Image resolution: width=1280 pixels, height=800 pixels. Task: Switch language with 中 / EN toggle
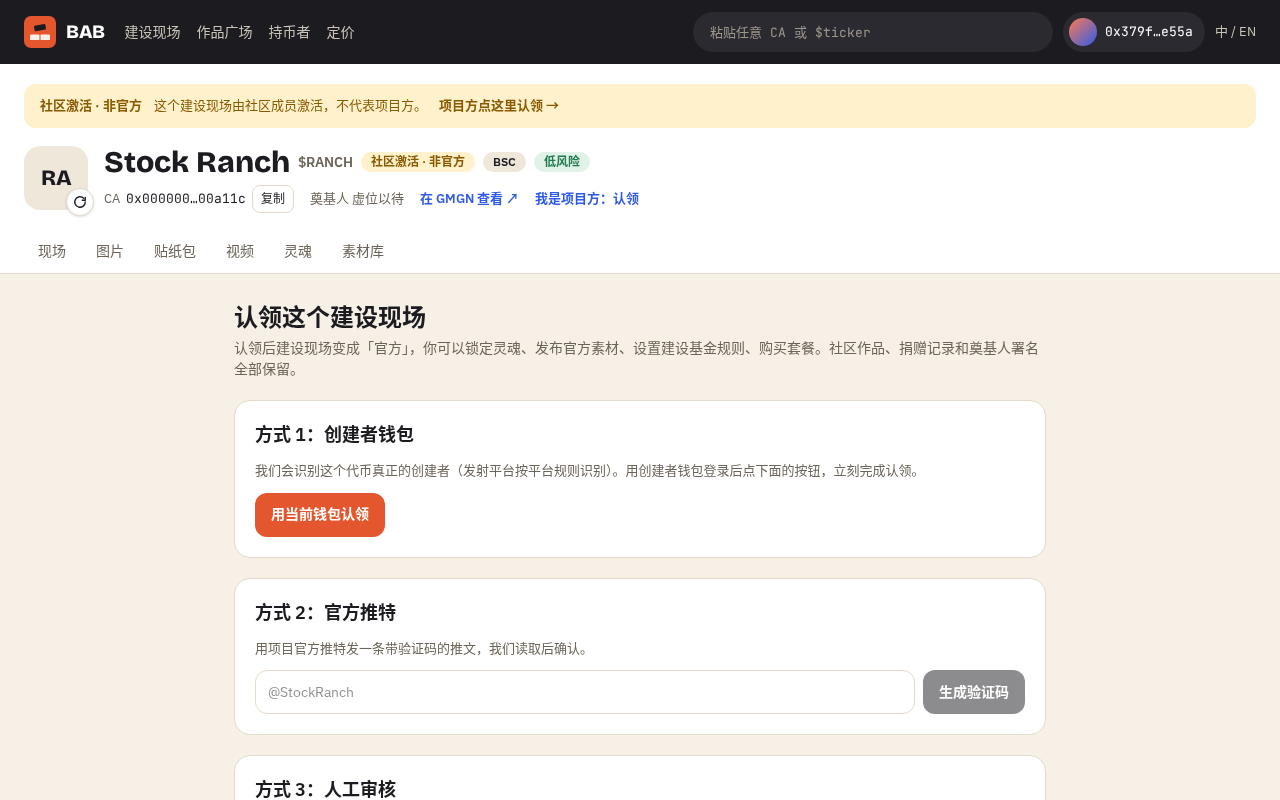(1236, 32)
